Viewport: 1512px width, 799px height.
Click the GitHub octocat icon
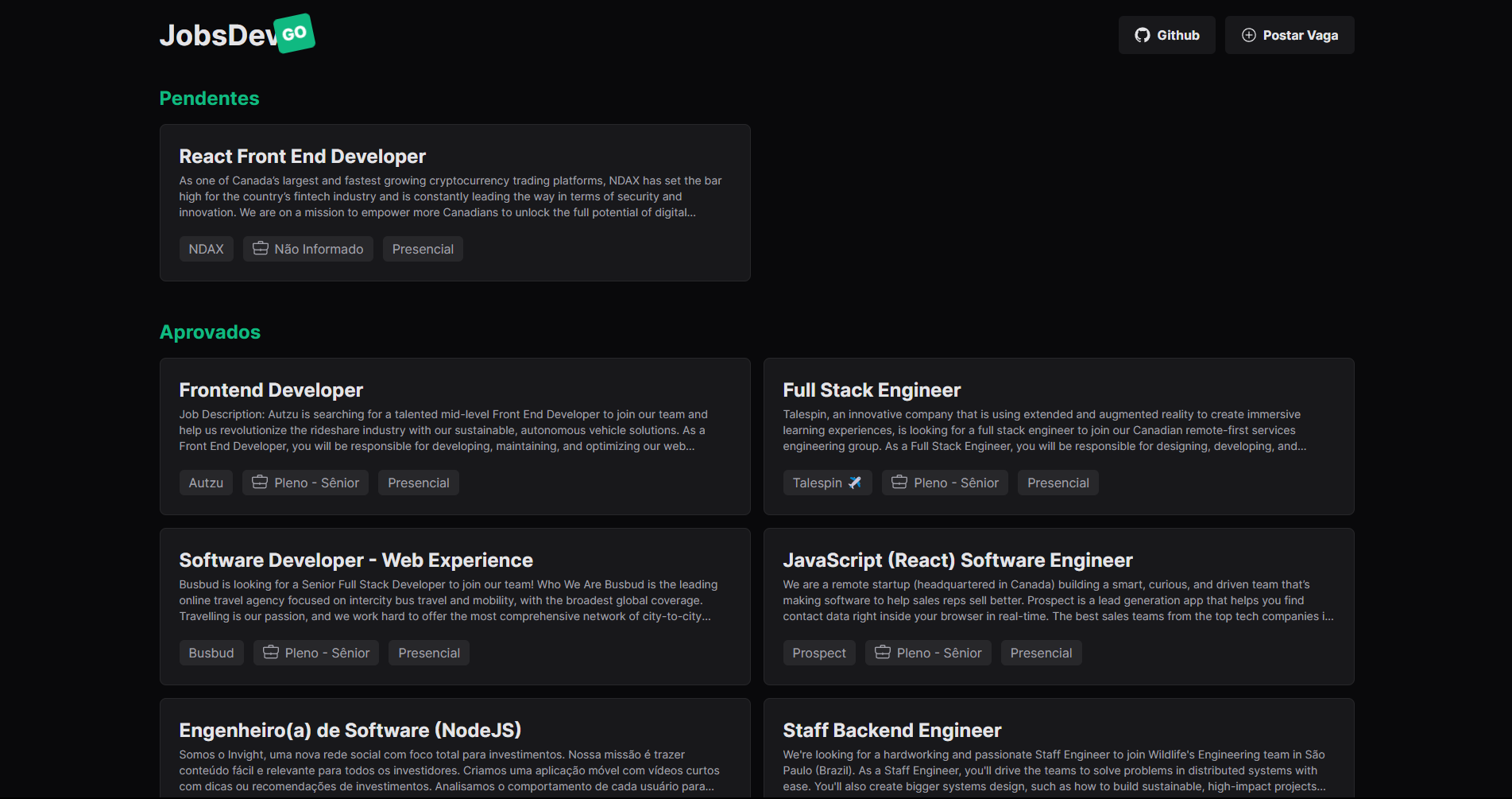tap(1143, 35)
